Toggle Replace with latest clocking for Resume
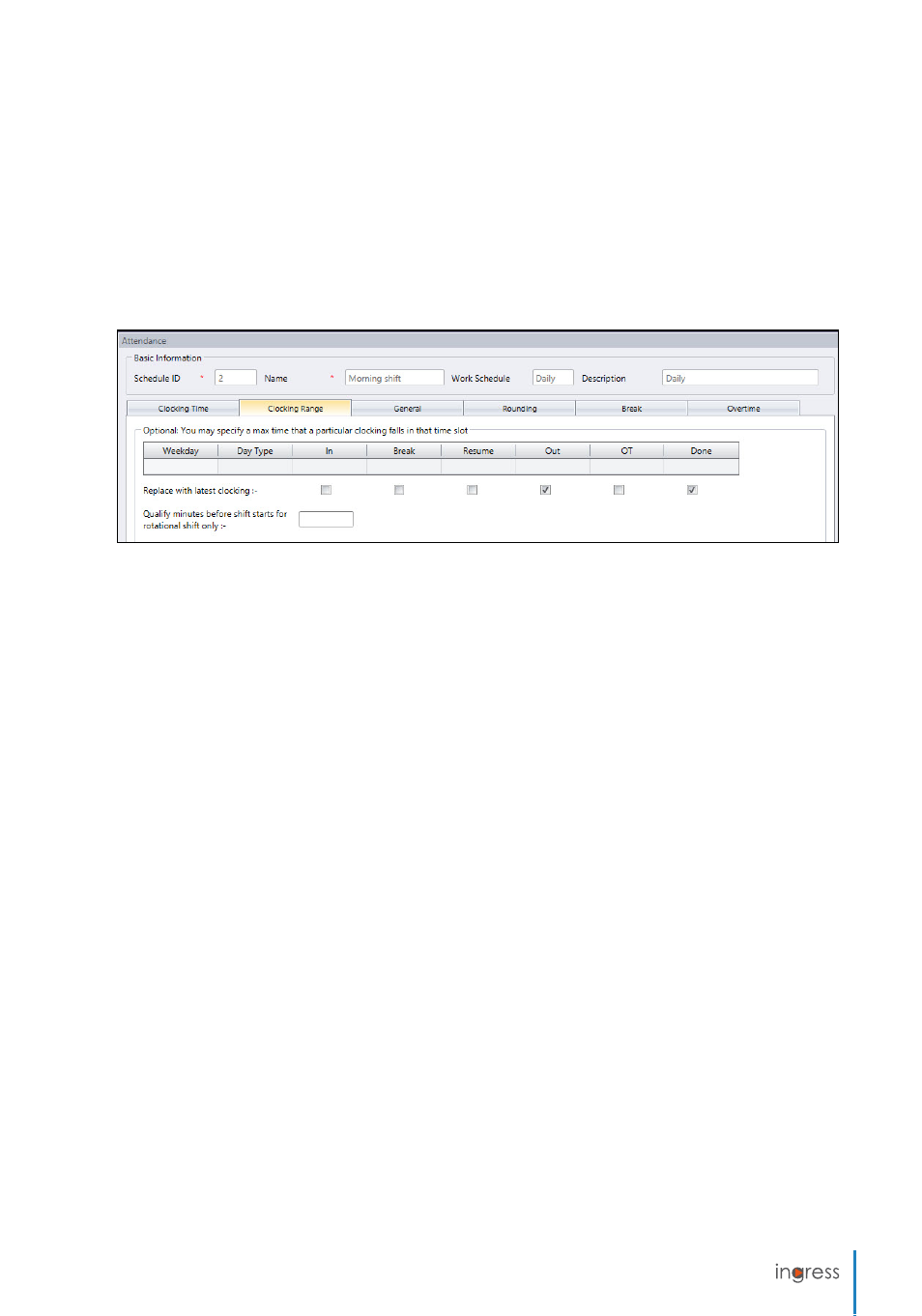This screenshot has height=1316, width=922. coord(473,490)
